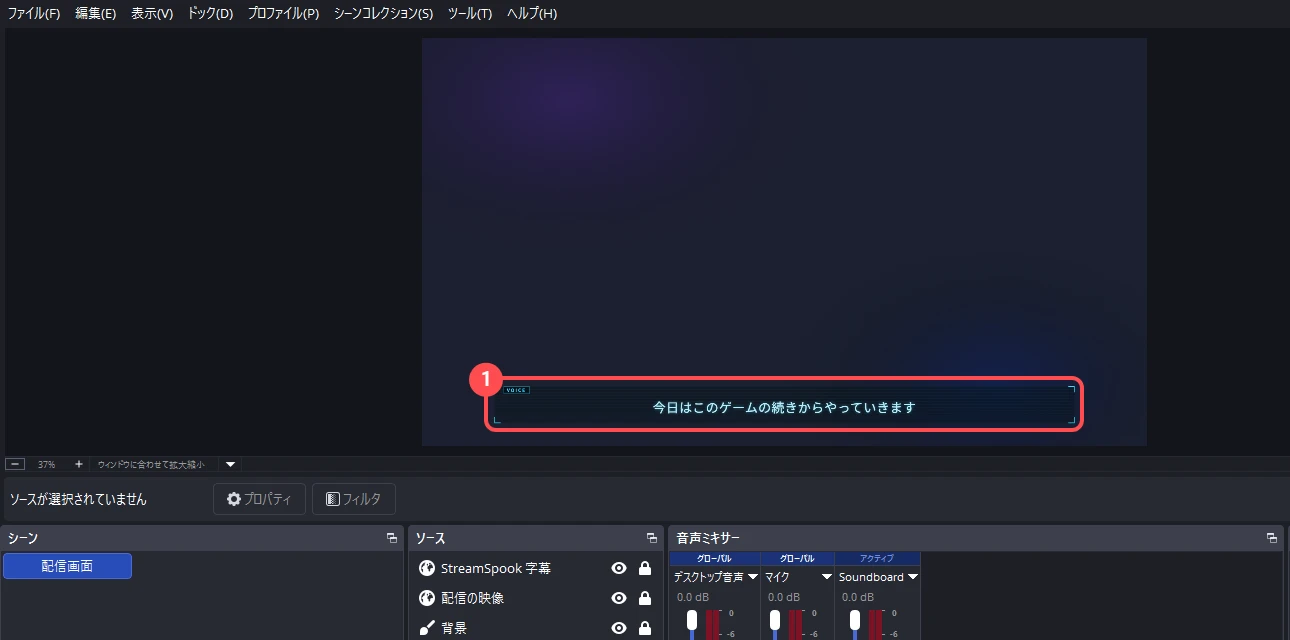The height and width of the screenshot is (640, 1290).
Task: Click the 37% zoom value
Action: coord(47,464)
